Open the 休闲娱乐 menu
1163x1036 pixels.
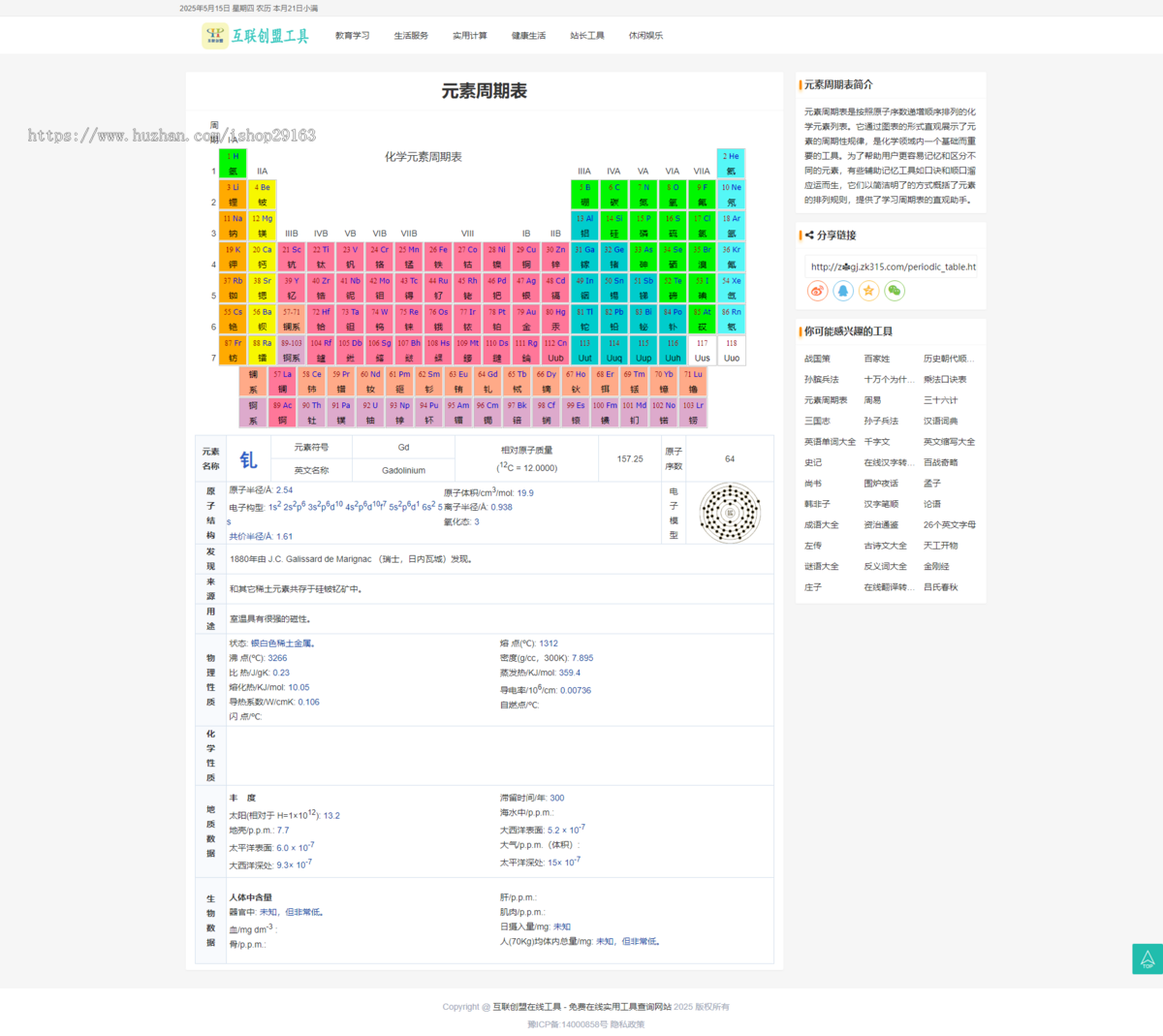tap(645, 36)
